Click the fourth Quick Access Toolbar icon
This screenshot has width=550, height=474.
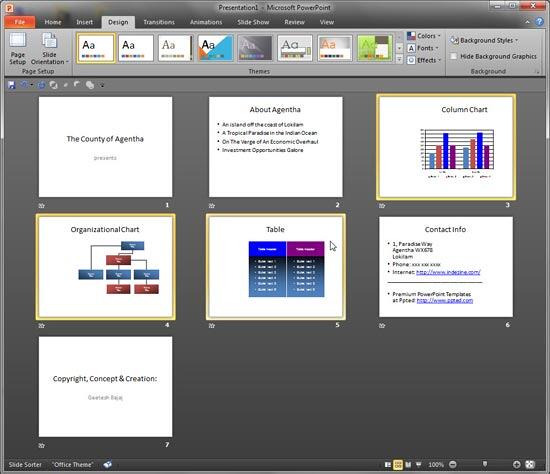pyautogui.click(x=54, y=85)
